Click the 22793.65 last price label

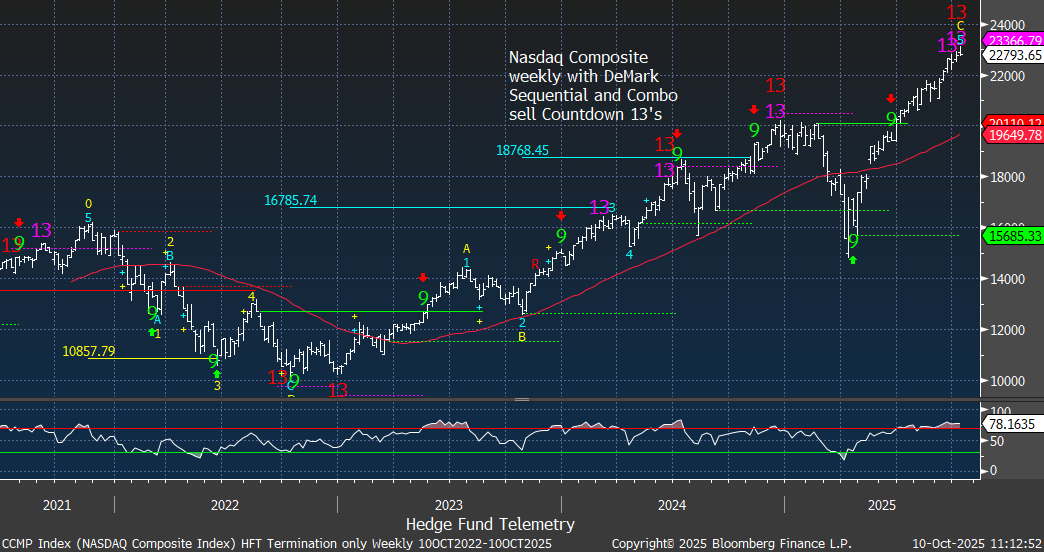[1014, 55]
